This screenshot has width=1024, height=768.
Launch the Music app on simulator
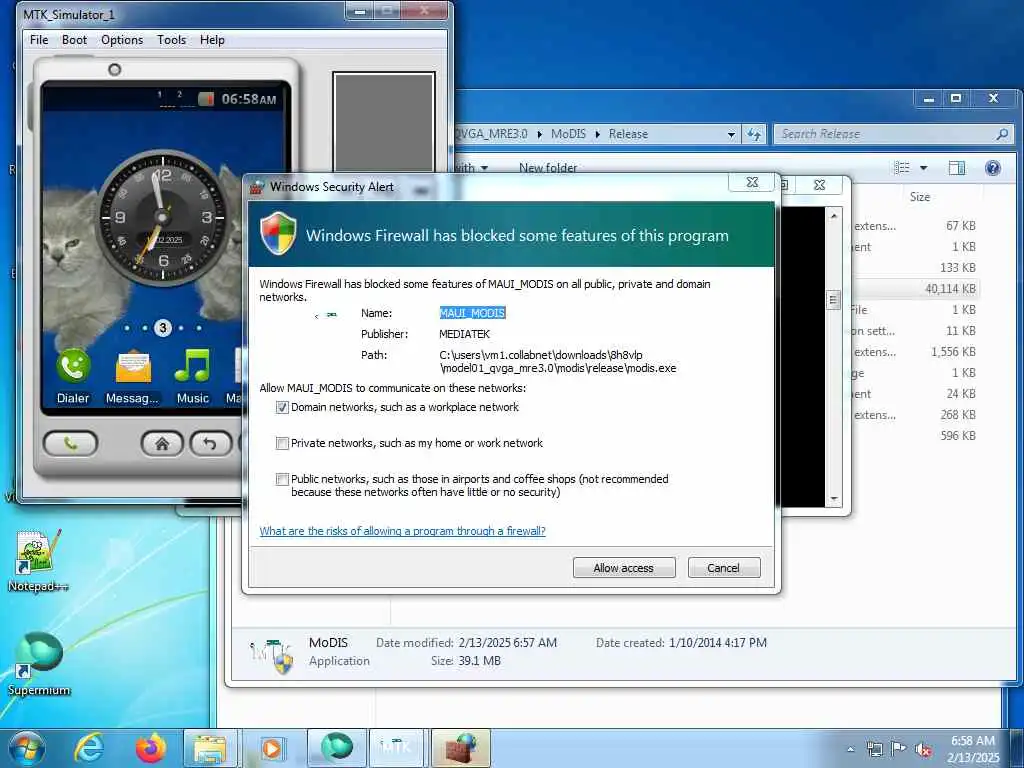(x=193, y=376)
